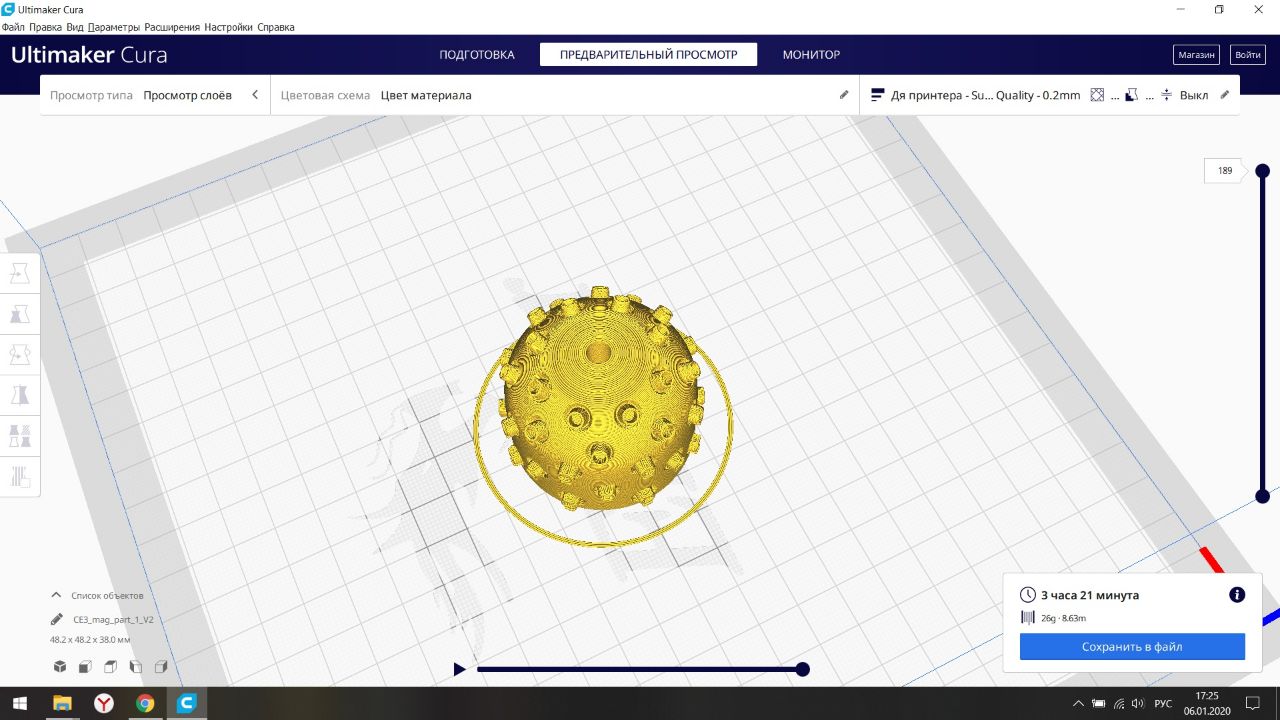Open clock and calendar 17:25
1280x720 pixels.
(1207, 703)
